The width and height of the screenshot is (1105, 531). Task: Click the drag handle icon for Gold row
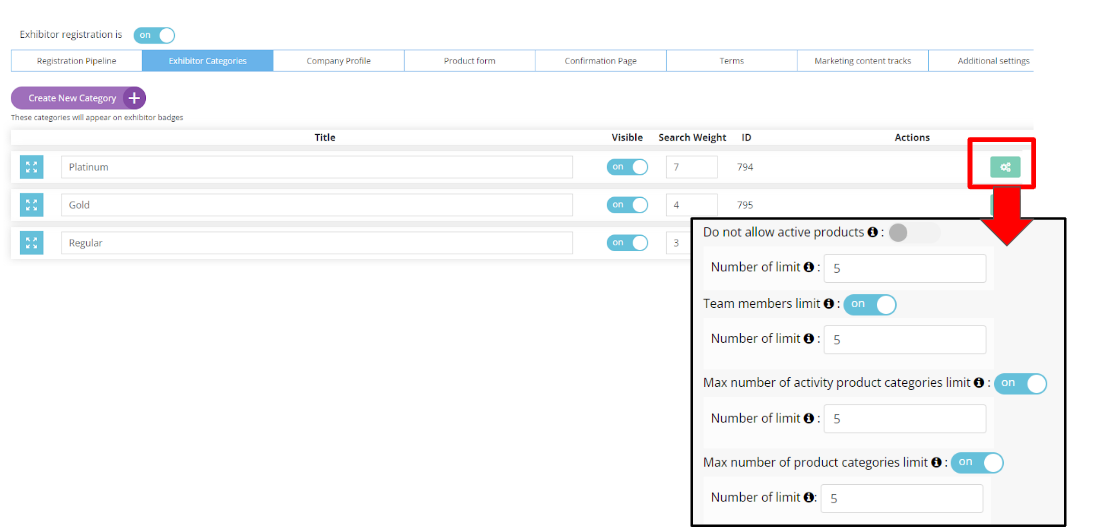point(31,205)
